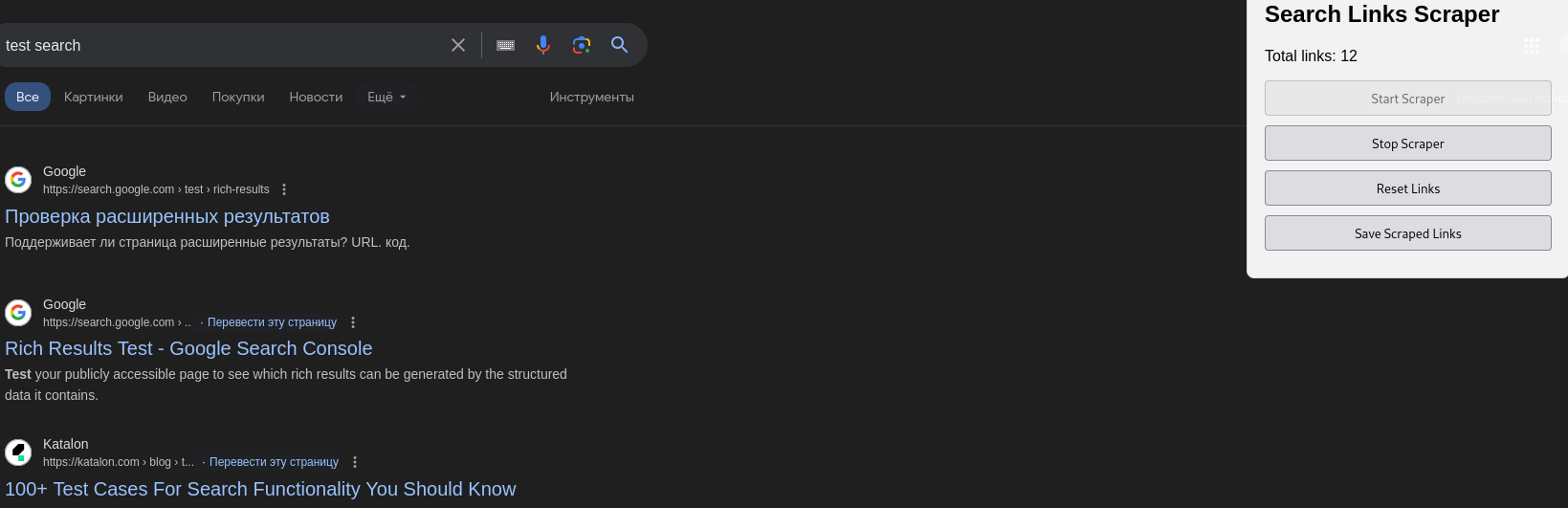
Task: Expand the Ещё dropdown
Action: [386, 97]
